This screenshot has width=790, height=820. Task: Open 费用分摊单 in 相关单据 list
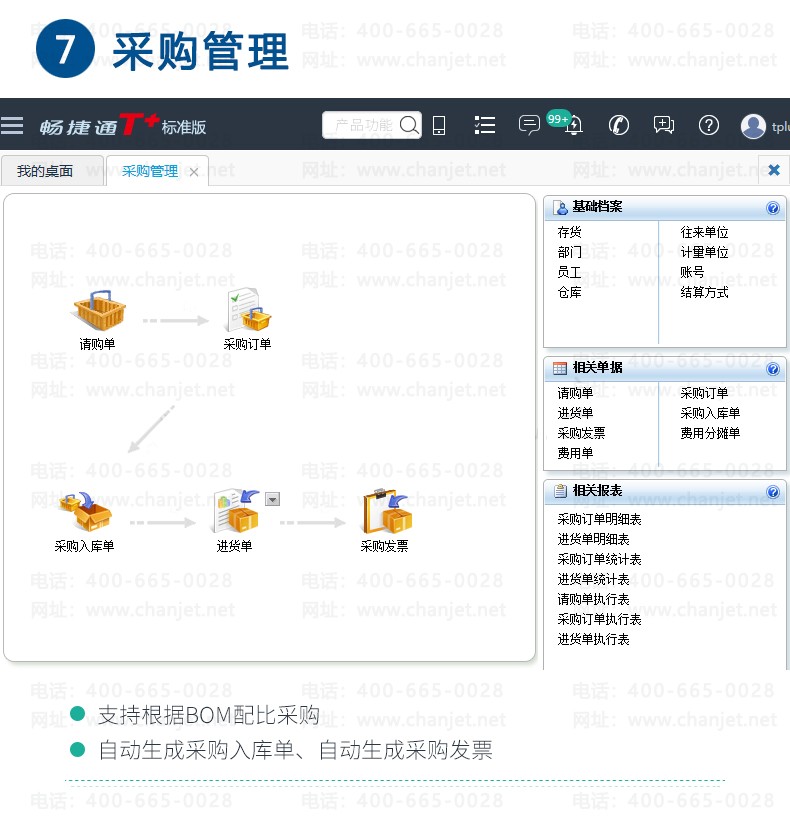click(x=710, y=433)
